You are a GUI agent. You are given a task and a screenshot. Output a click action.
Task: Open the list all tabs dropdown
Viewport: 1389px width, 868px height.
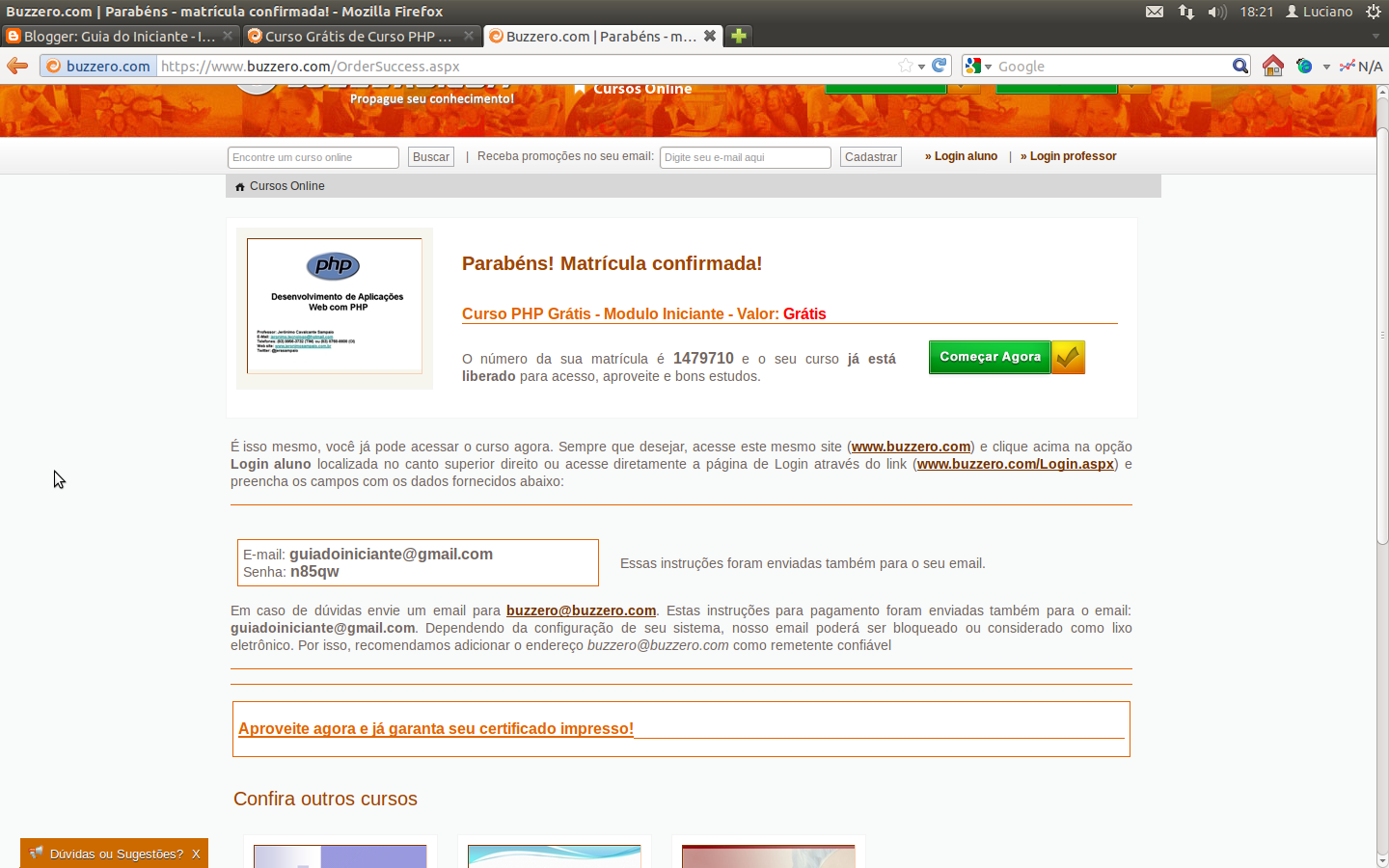click(1375, 36)
